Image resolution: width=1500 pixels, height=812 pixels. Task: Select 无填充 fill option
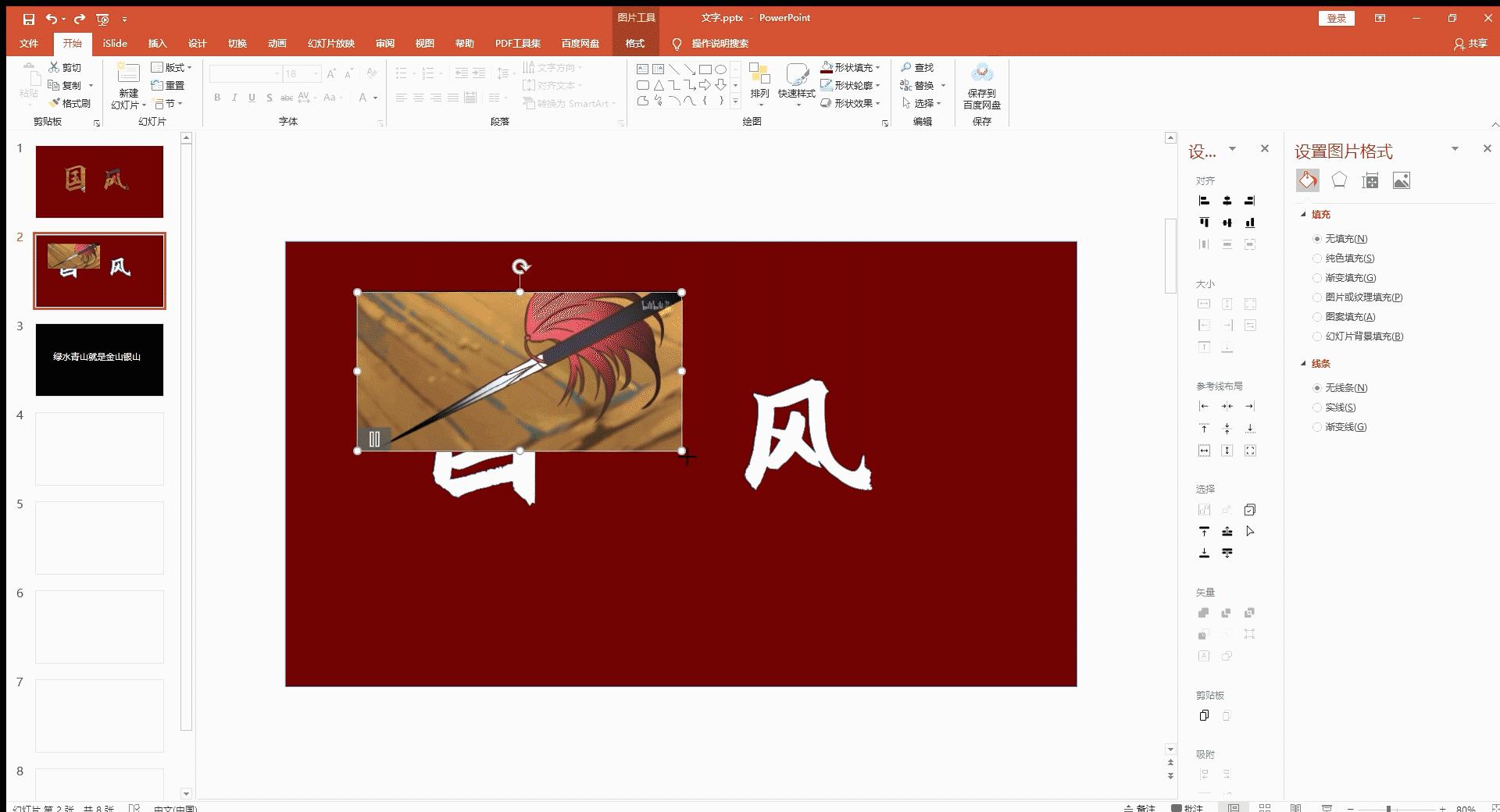pyautogui.click(x=1341, y=239)
